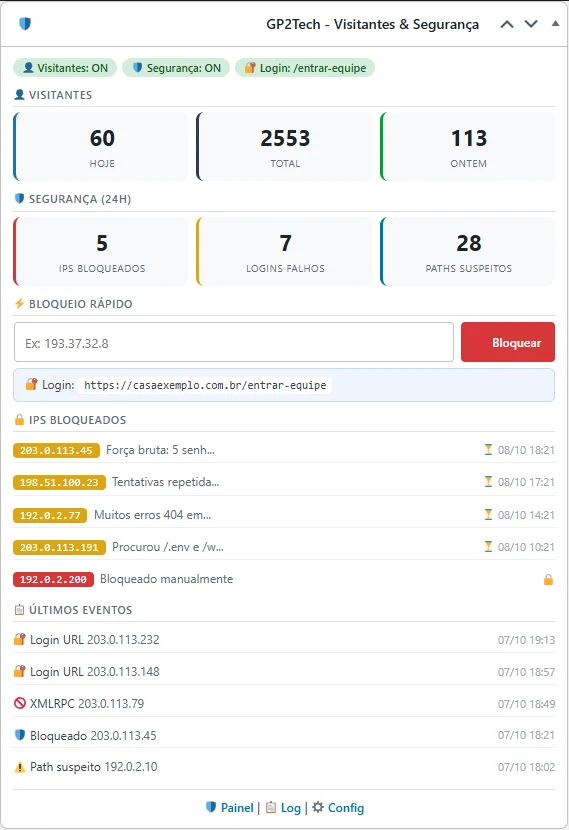Click the lock icon in login URL box

coord(32,384)
